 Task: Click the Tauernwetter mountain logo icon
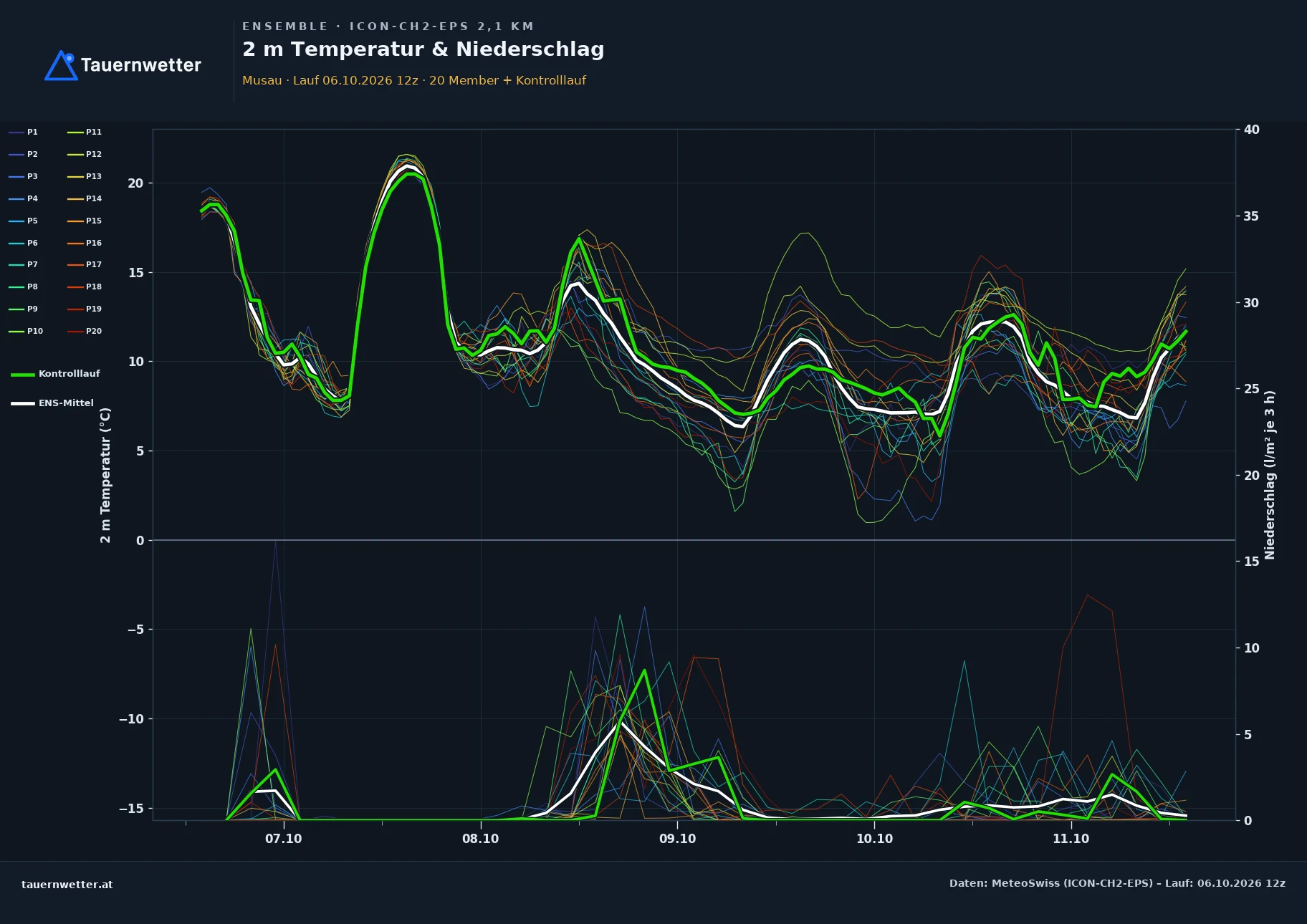[x=61, y=65]
